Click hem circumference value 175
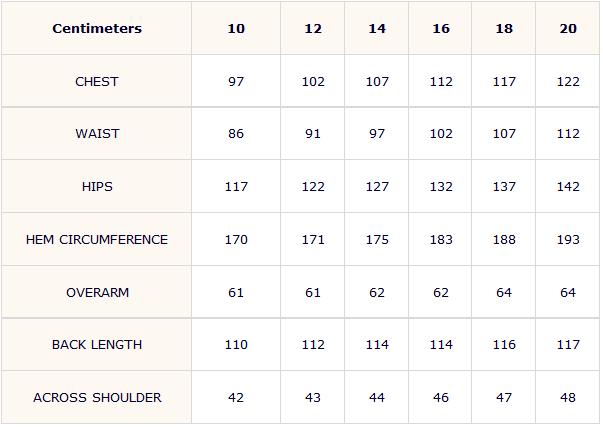Screen dimensions: 603x427 click(x=377, y=240)
